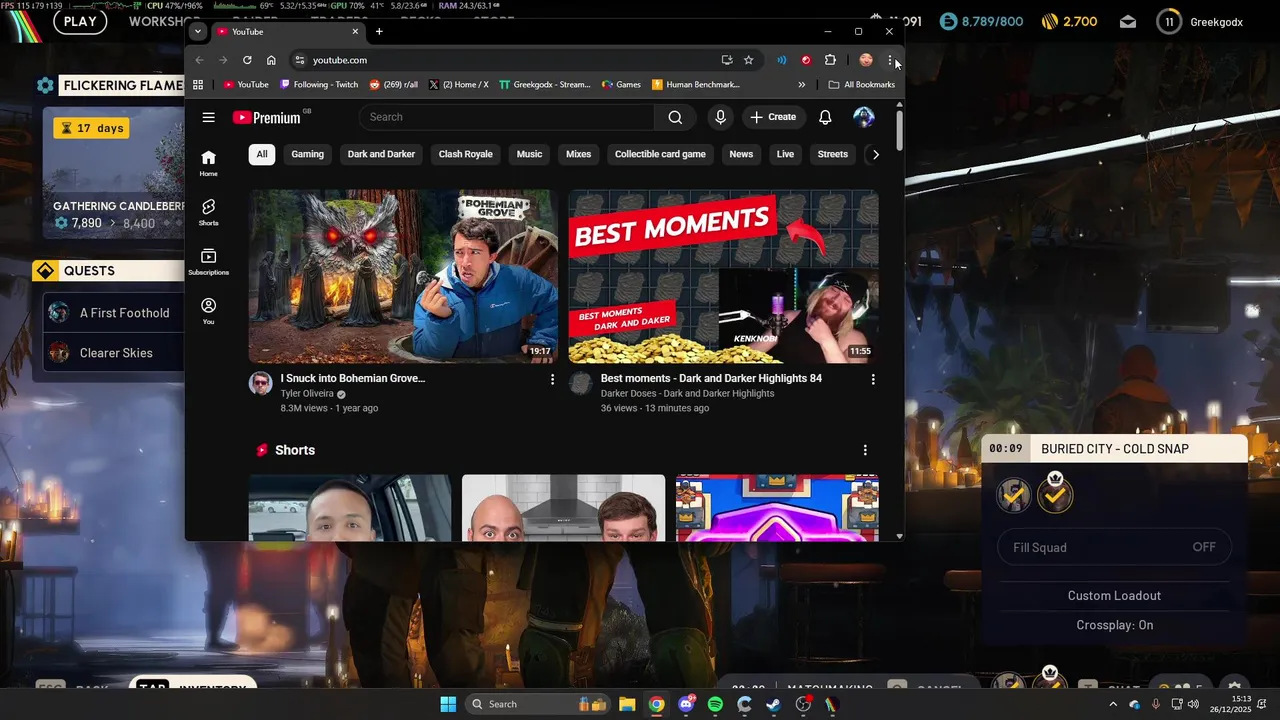Click Chrome's home button
Screen dimensions: 1280x720
coord(271,60)
